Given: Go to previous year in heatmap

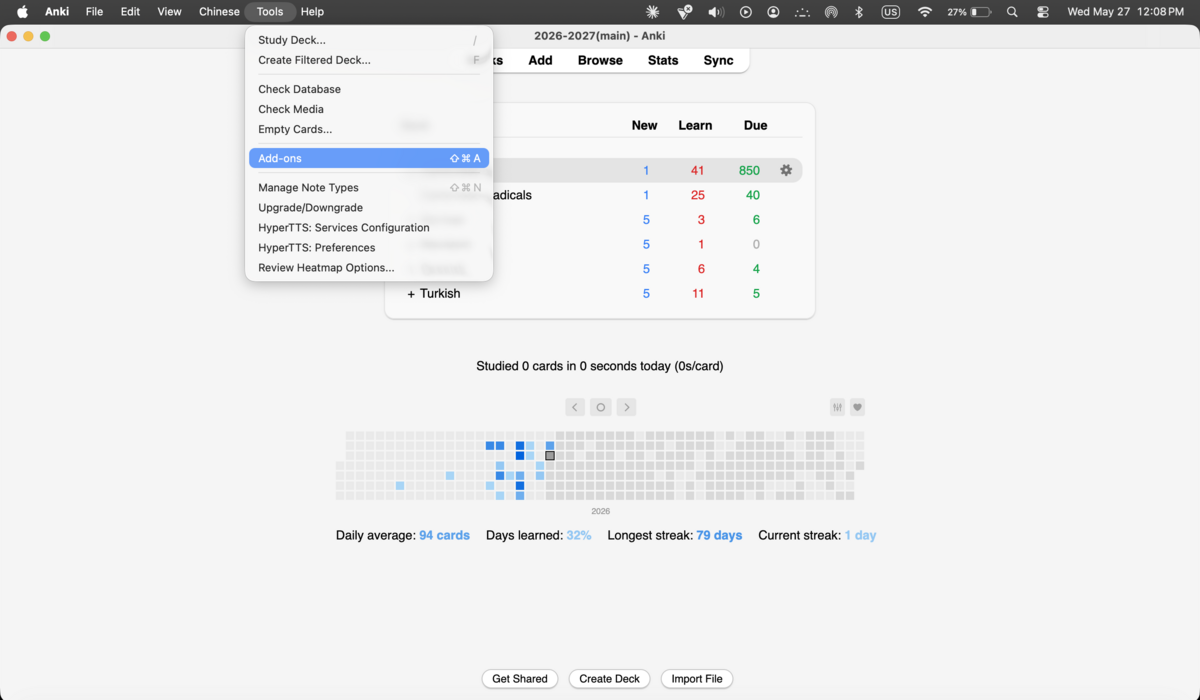Looking at the screenshot, I should tap(574, 407).
